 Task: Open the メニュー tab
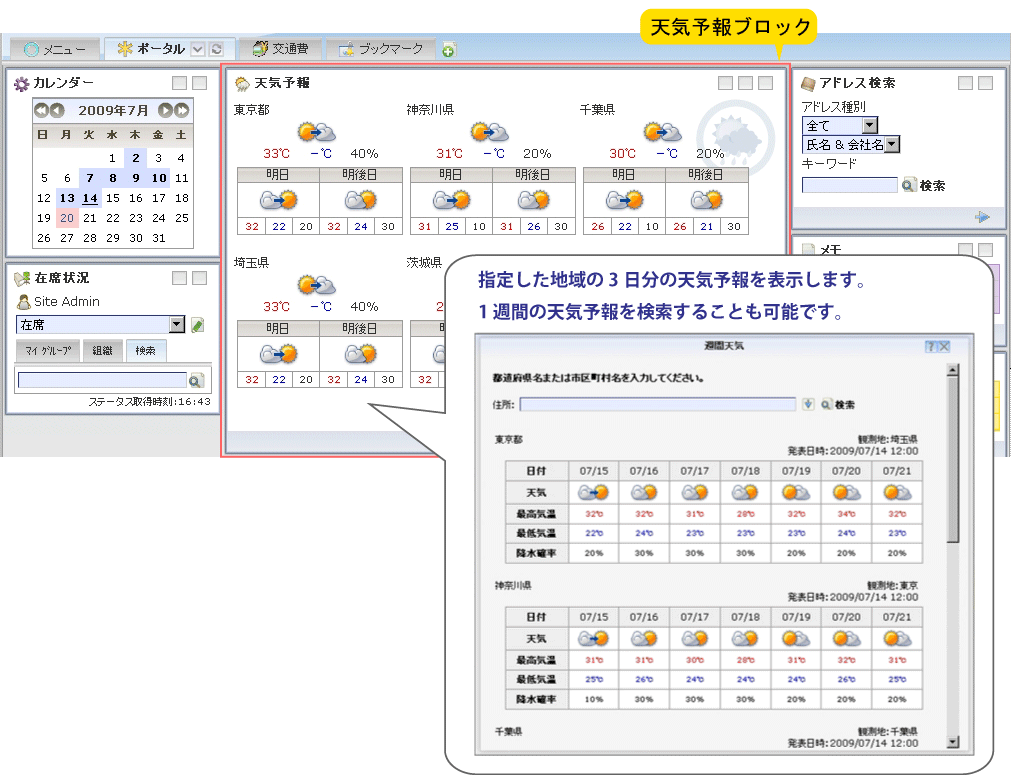55,49
